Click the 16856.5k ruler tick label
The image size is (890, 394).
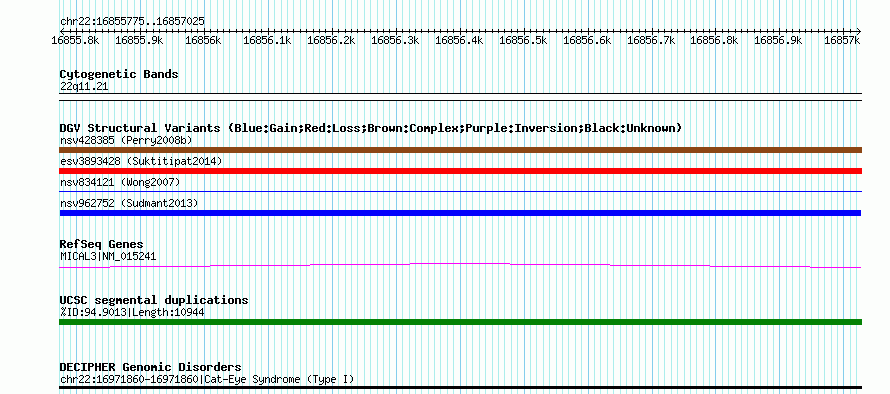click(524, 40)
